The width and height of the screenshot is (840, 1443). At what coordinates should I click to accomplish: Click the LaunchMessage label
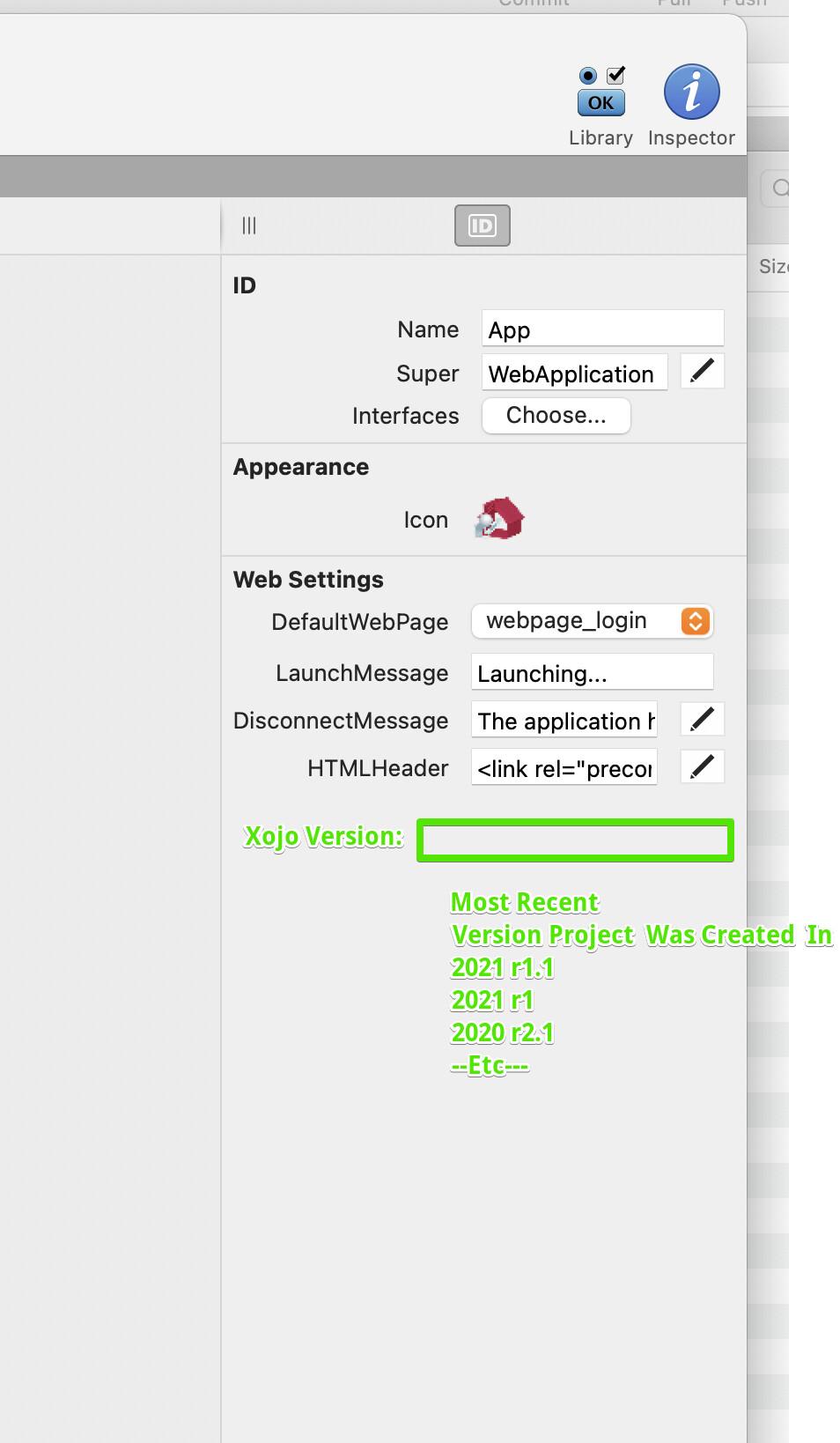(362, 673)
